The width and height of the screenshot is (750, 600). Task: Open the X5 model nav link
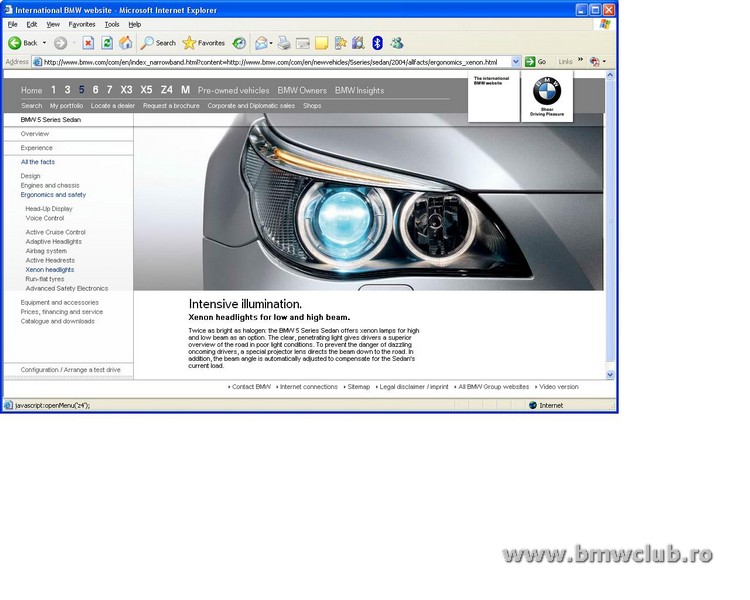point(146,90)
